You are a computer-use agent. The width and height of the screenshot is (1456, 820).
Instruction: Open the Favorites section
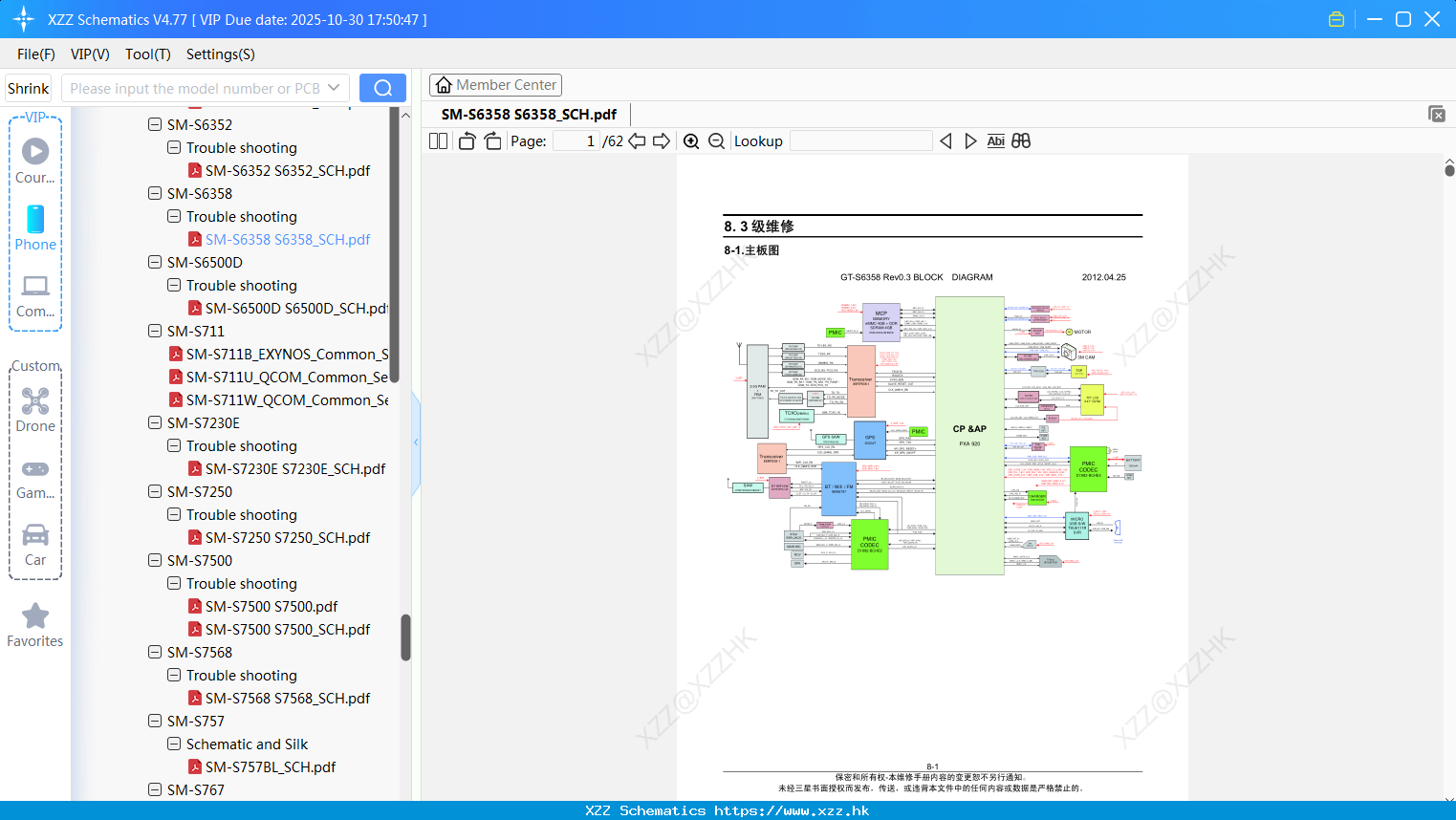[35, 625]
